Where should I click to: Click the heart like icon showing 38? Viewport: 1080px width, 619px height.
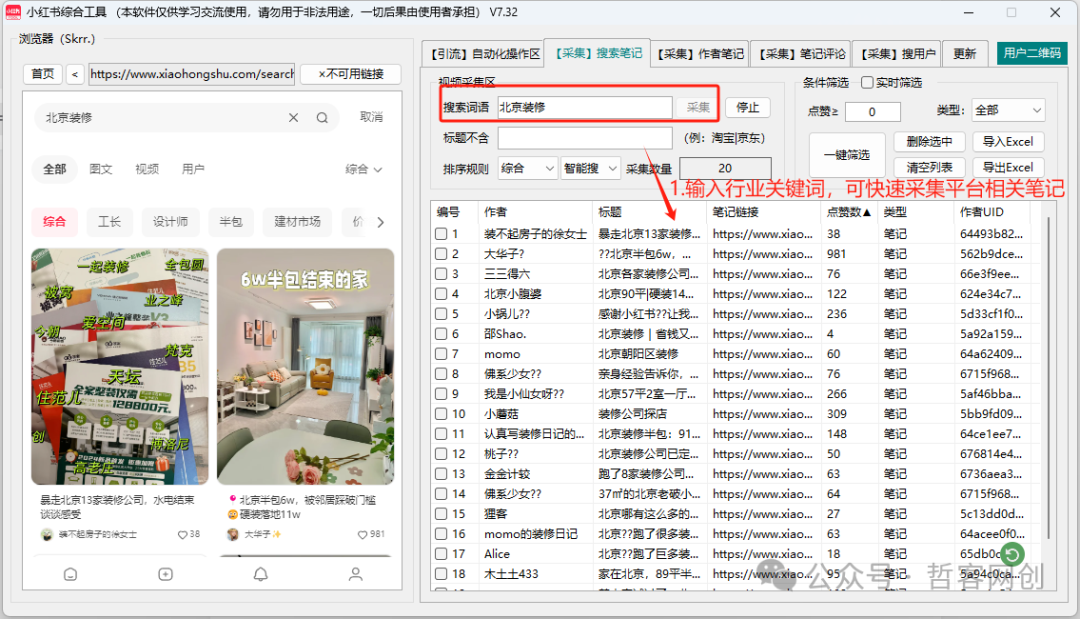[x=183, y=534]
